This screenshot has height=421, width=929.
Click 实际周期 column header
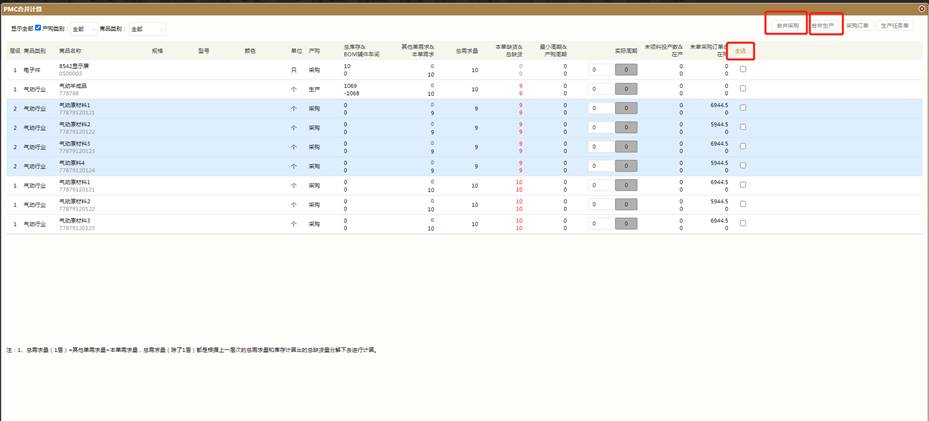tap(626, 52)
